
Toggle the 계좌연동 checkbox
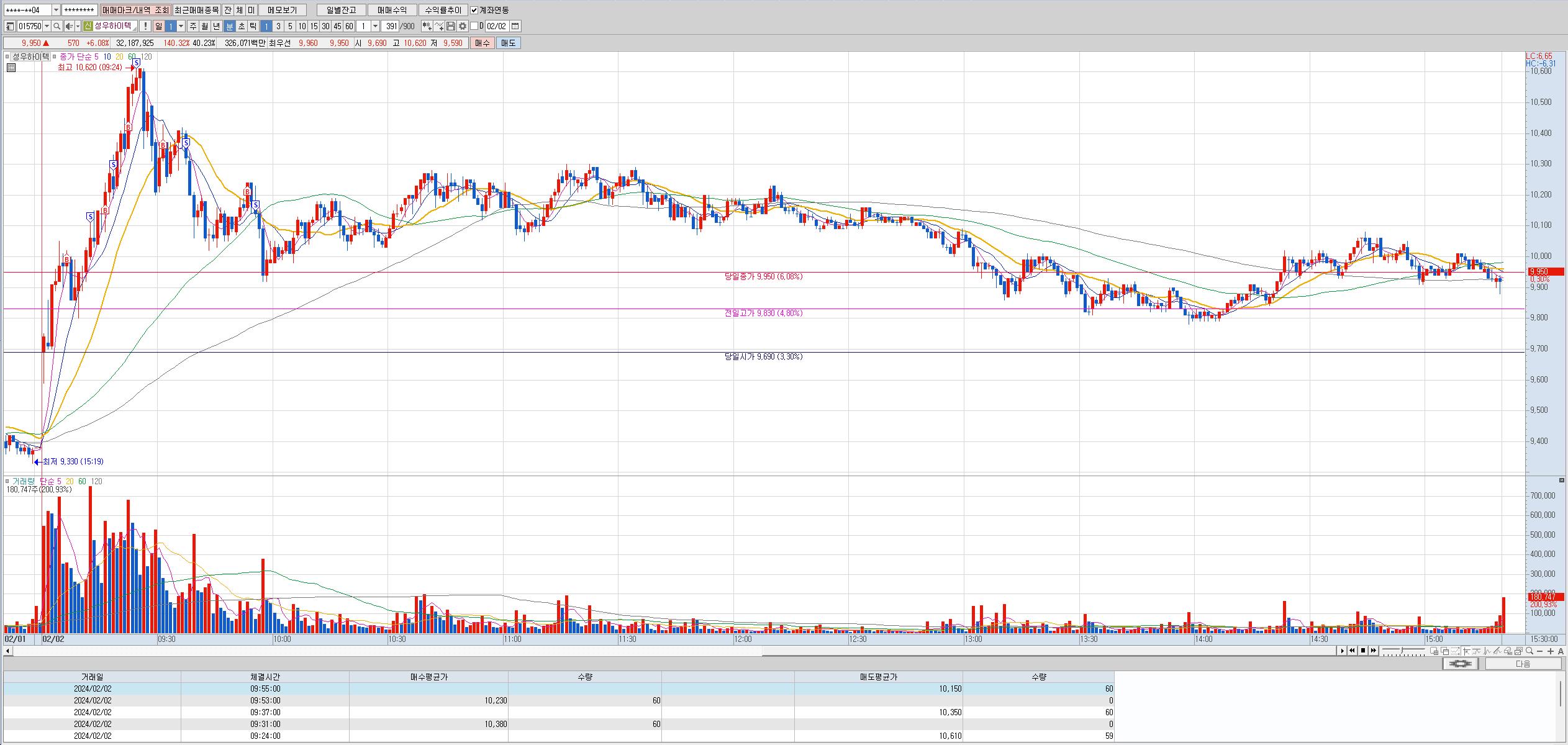[x=474, y=10]
